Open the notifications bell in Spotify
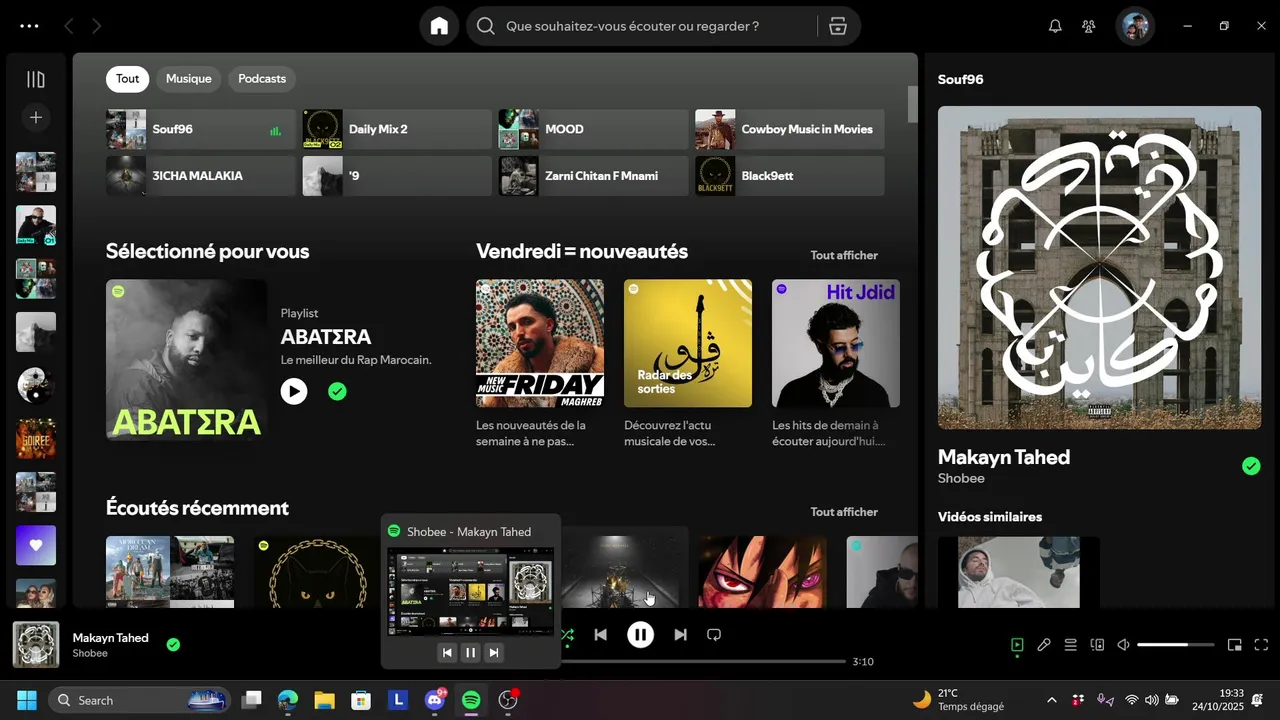The image size is (1280, 720). point(1055,26)
